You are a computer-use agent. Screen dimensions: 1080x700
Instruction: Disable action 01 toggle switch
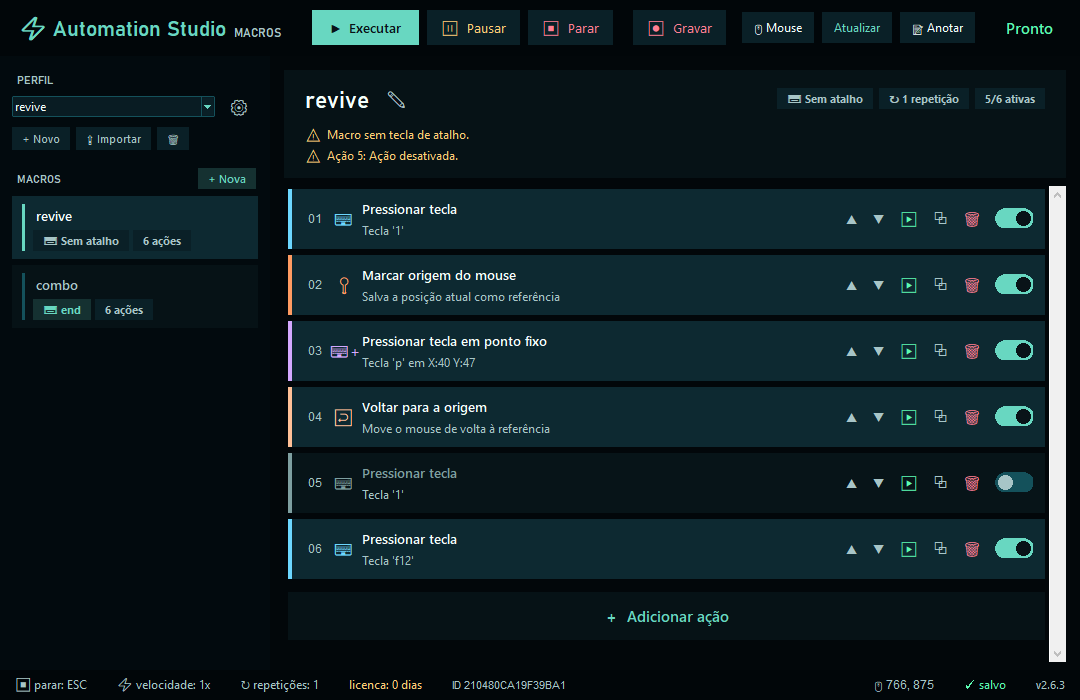[1014, 218]
